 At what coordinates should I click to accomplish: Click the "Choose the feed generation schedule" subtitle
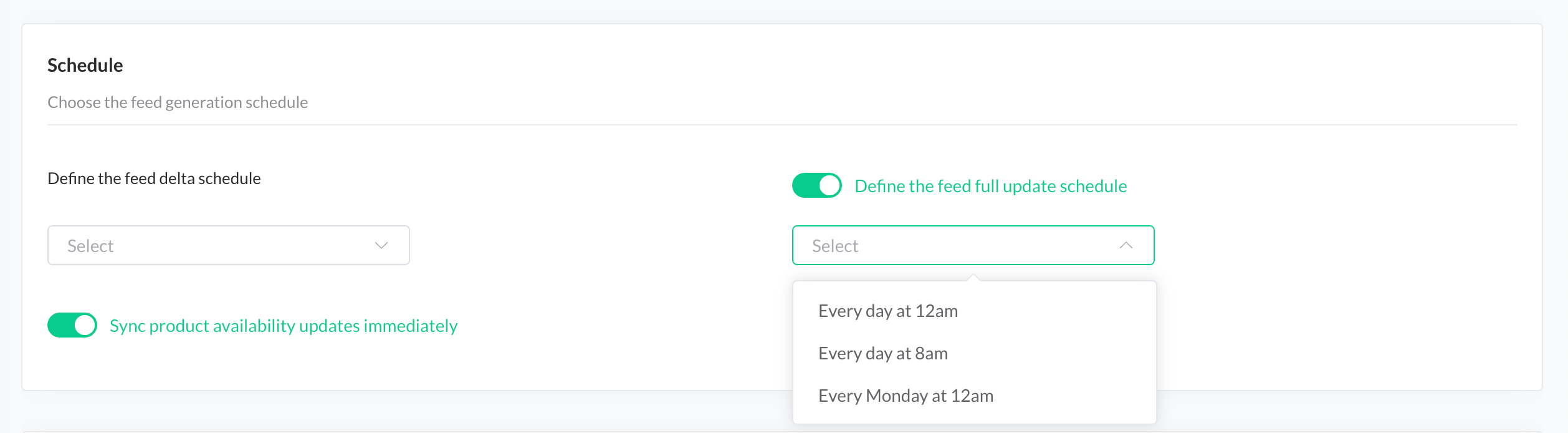click(178, 102)
